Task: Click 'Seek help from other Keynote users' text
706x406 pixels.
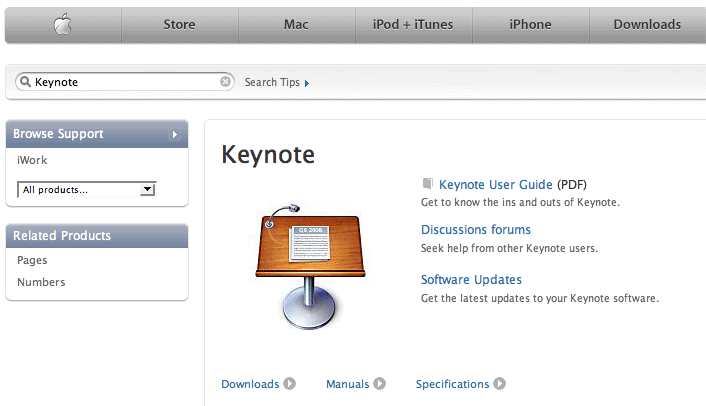Action: coord(509,248)
